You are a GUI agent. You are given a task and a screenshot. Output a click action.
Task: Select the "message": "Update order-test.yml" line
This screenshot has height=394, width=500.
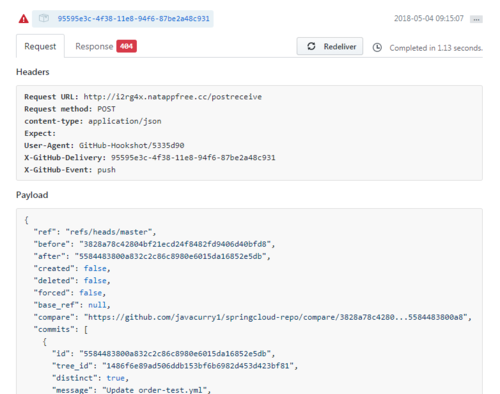point(132,390)
